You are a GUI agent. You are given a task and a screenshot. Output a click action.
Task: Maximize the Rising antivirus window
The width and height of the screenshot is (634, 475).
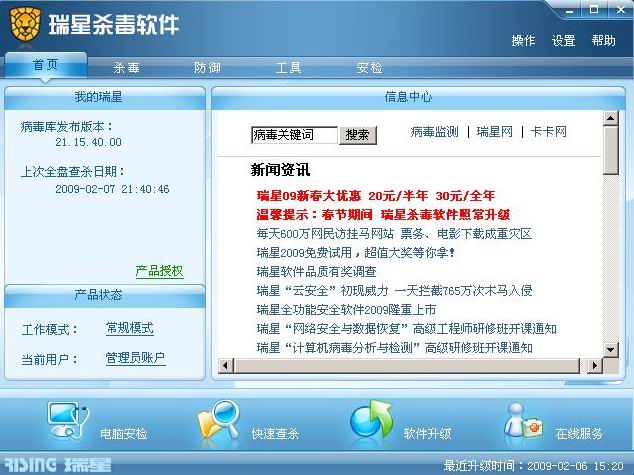[x=594, y=10]
